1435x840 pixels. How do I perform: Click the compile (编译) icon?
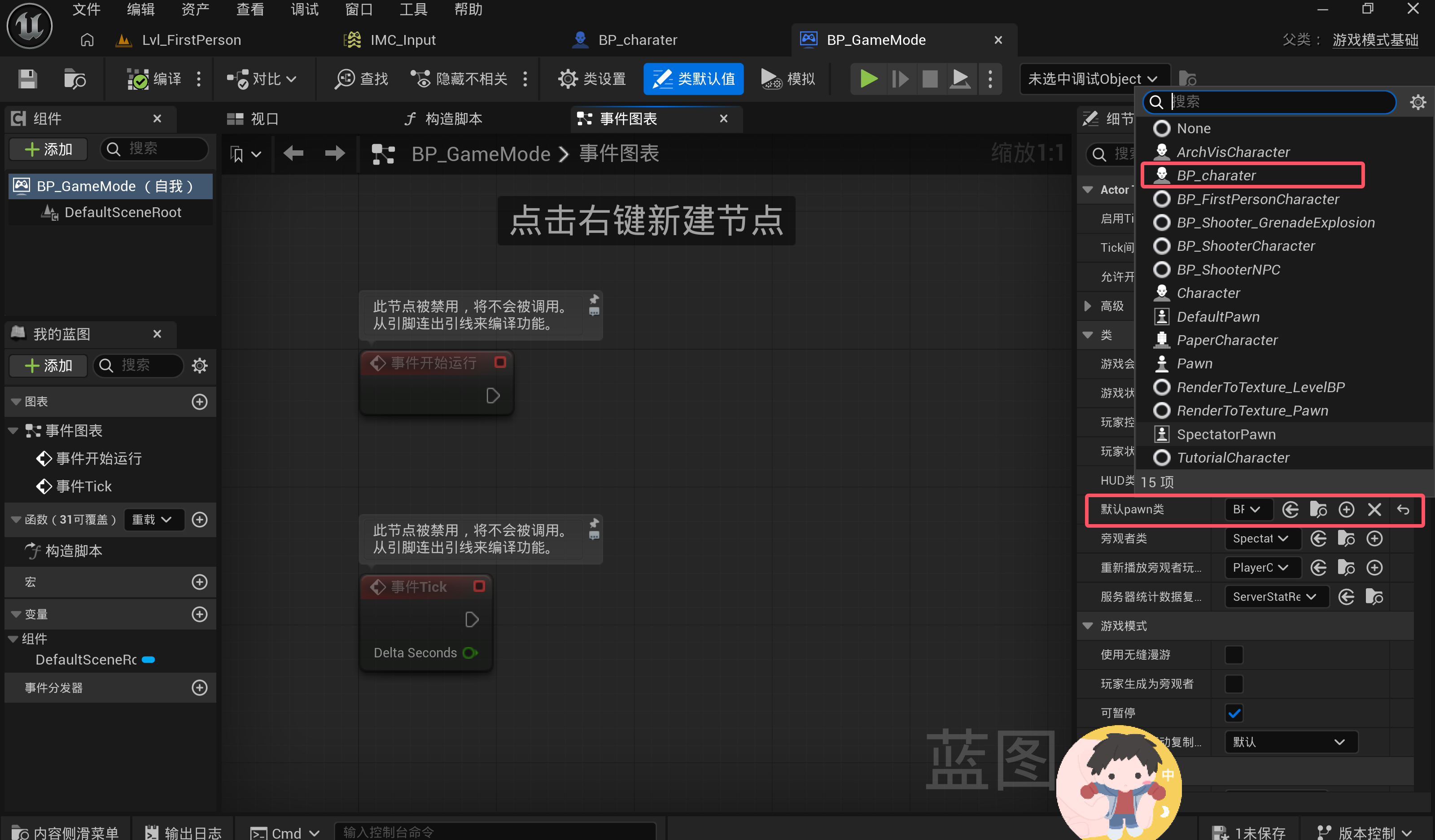click(138, 79)
